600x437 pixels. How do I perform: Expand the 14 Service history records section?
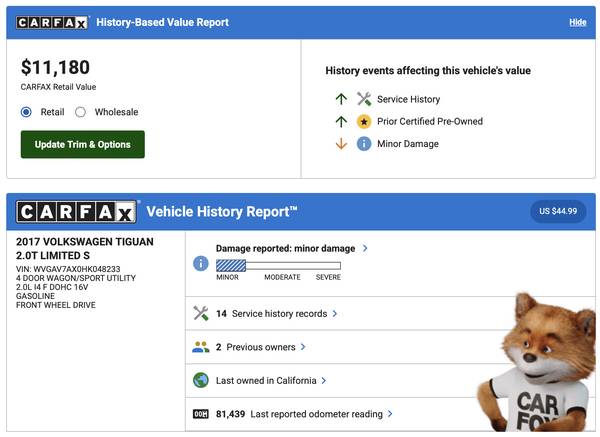276,313
